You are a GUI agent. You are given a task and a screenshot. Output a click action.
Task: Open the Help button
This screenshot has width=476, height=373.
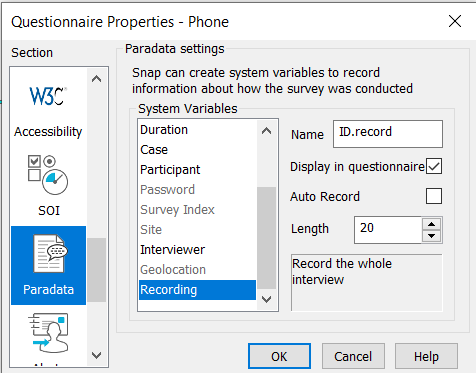coord(426,356)
